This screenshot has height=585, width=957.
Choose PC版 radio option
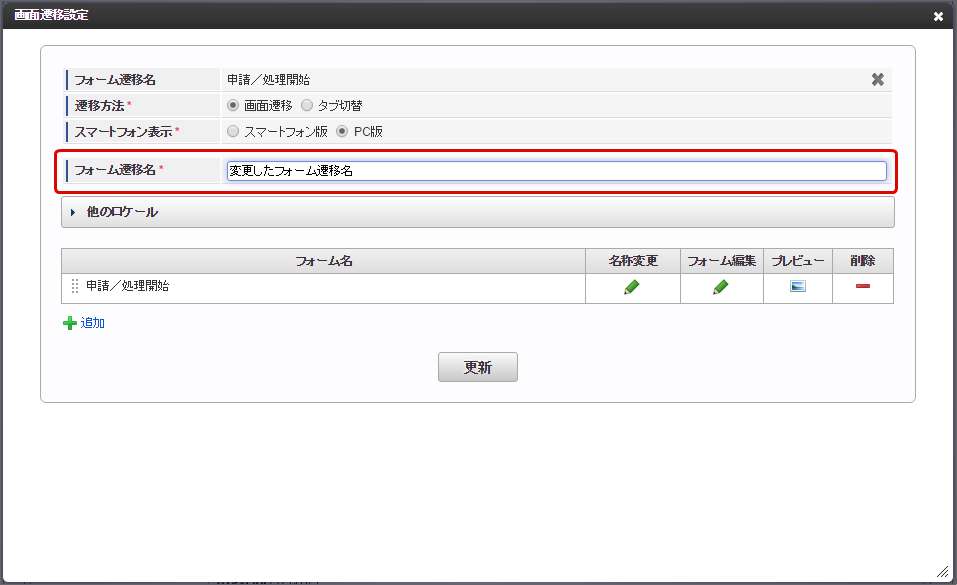point(342,131)
